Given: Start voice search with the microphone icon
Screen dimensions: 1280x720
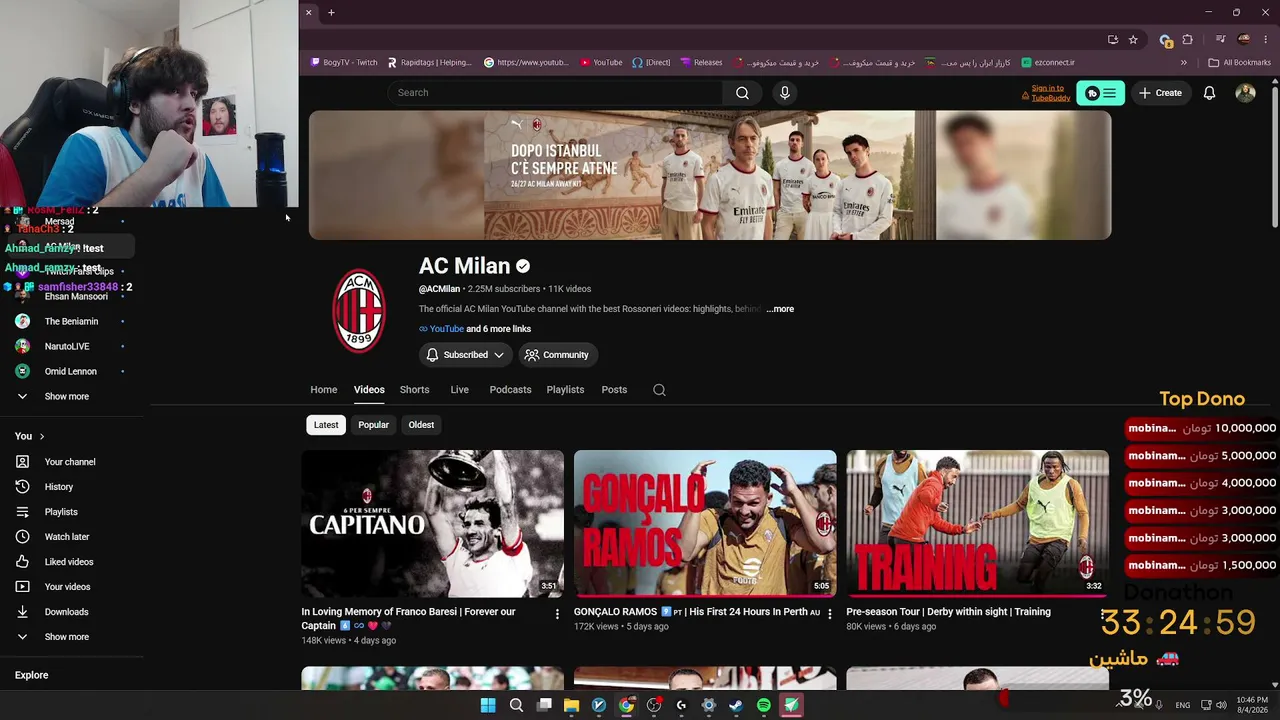Looking at the screenshot, I should [785, 93].
